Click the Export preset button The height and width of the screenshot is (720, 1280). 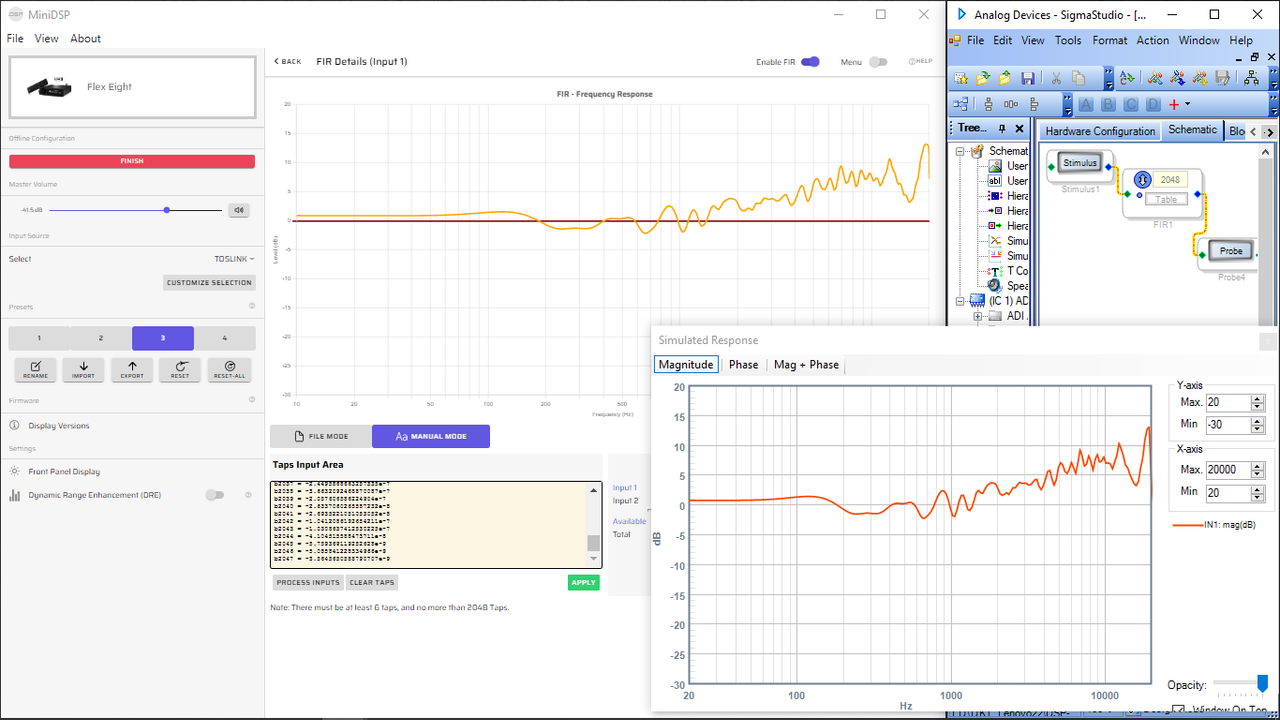[132, 370]
